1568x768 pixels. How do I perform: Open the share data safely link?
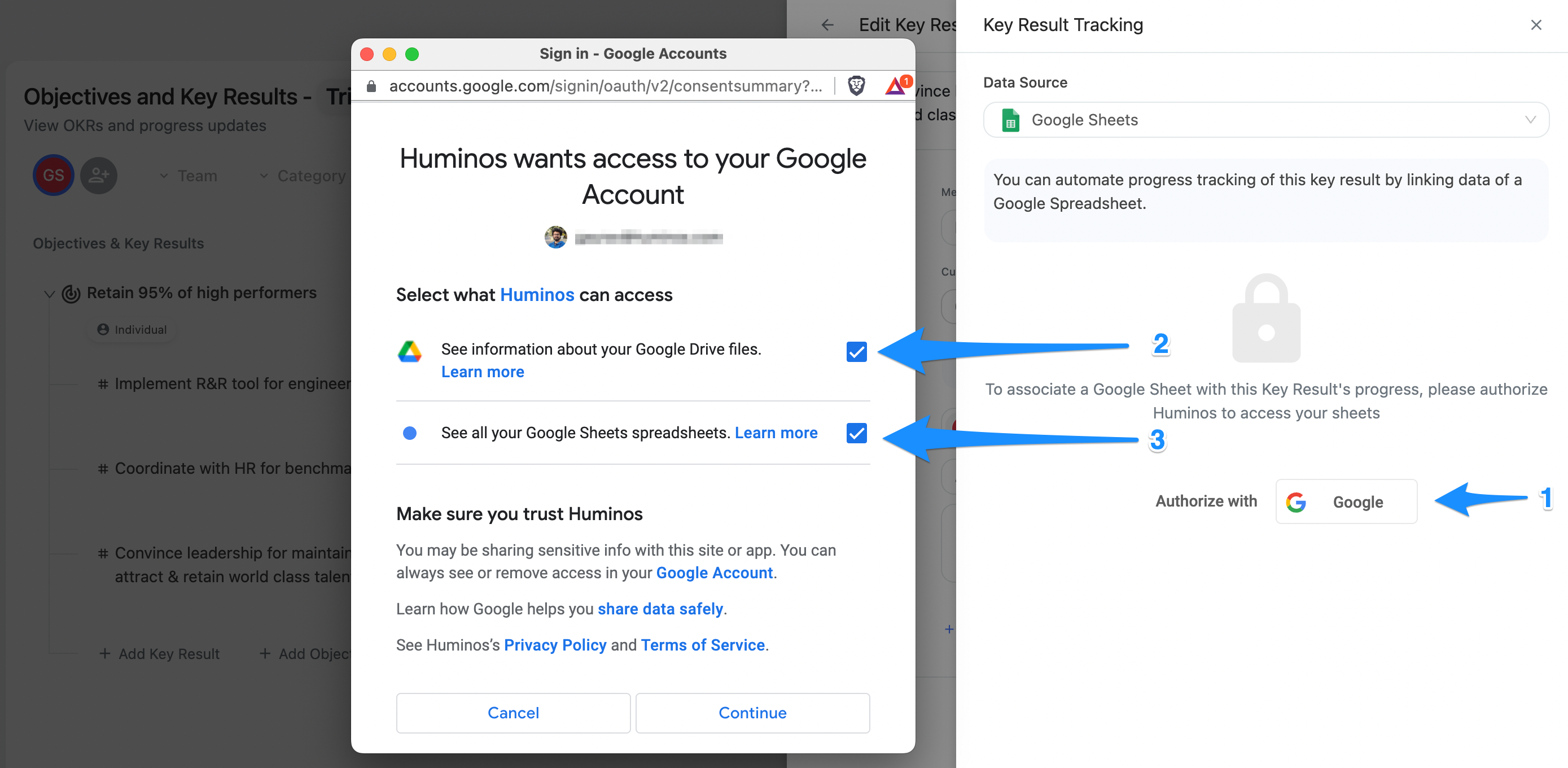tap(660, 609)
